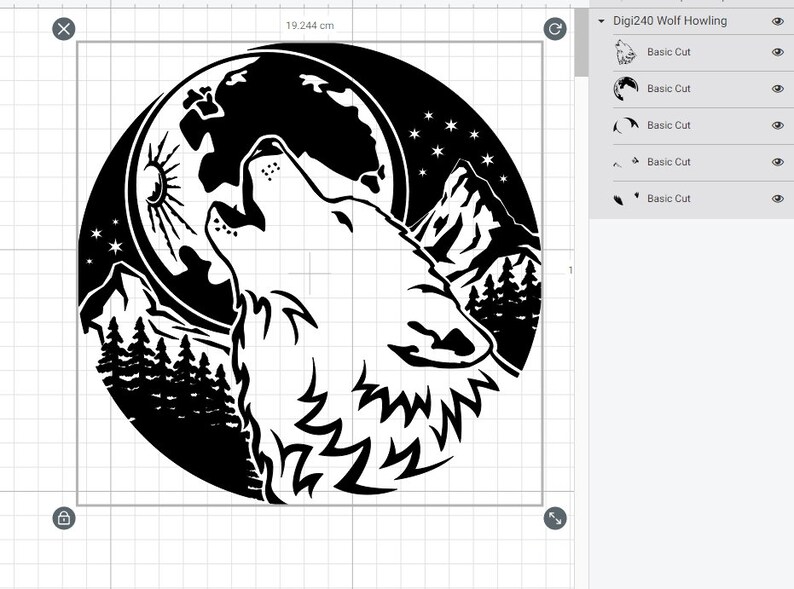
Task: Click the wolf howling artwork on canvas
Action: tap(309, 273)
